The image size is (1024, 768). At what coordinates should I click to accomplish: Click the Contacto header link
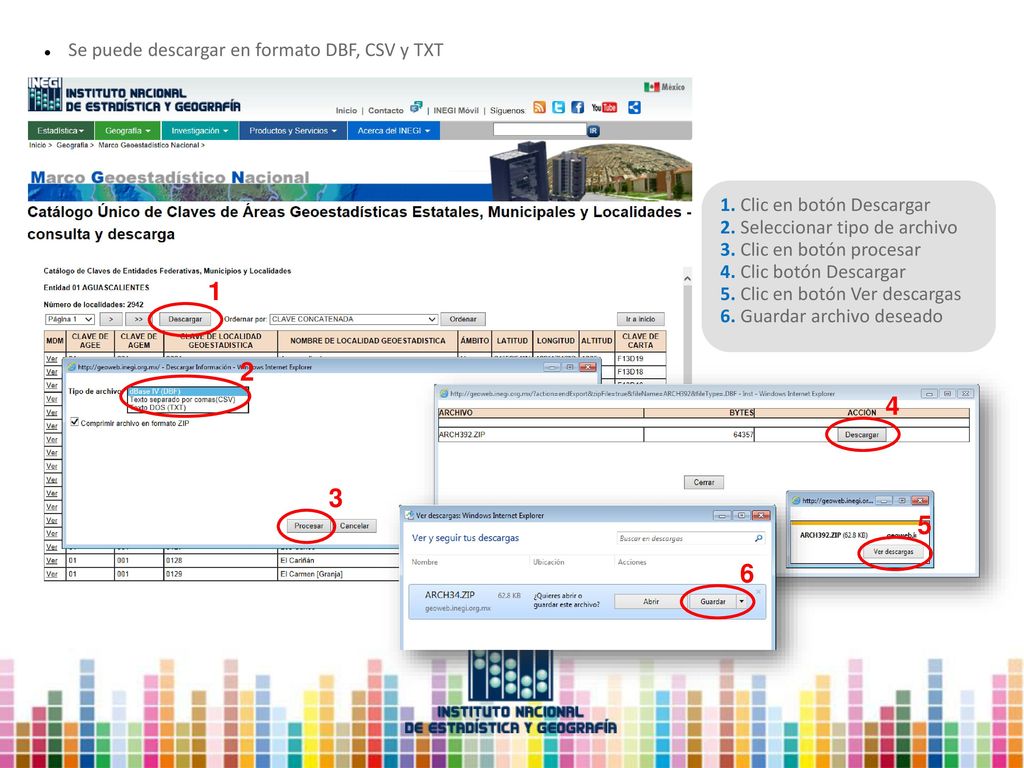tap(385, 111)
